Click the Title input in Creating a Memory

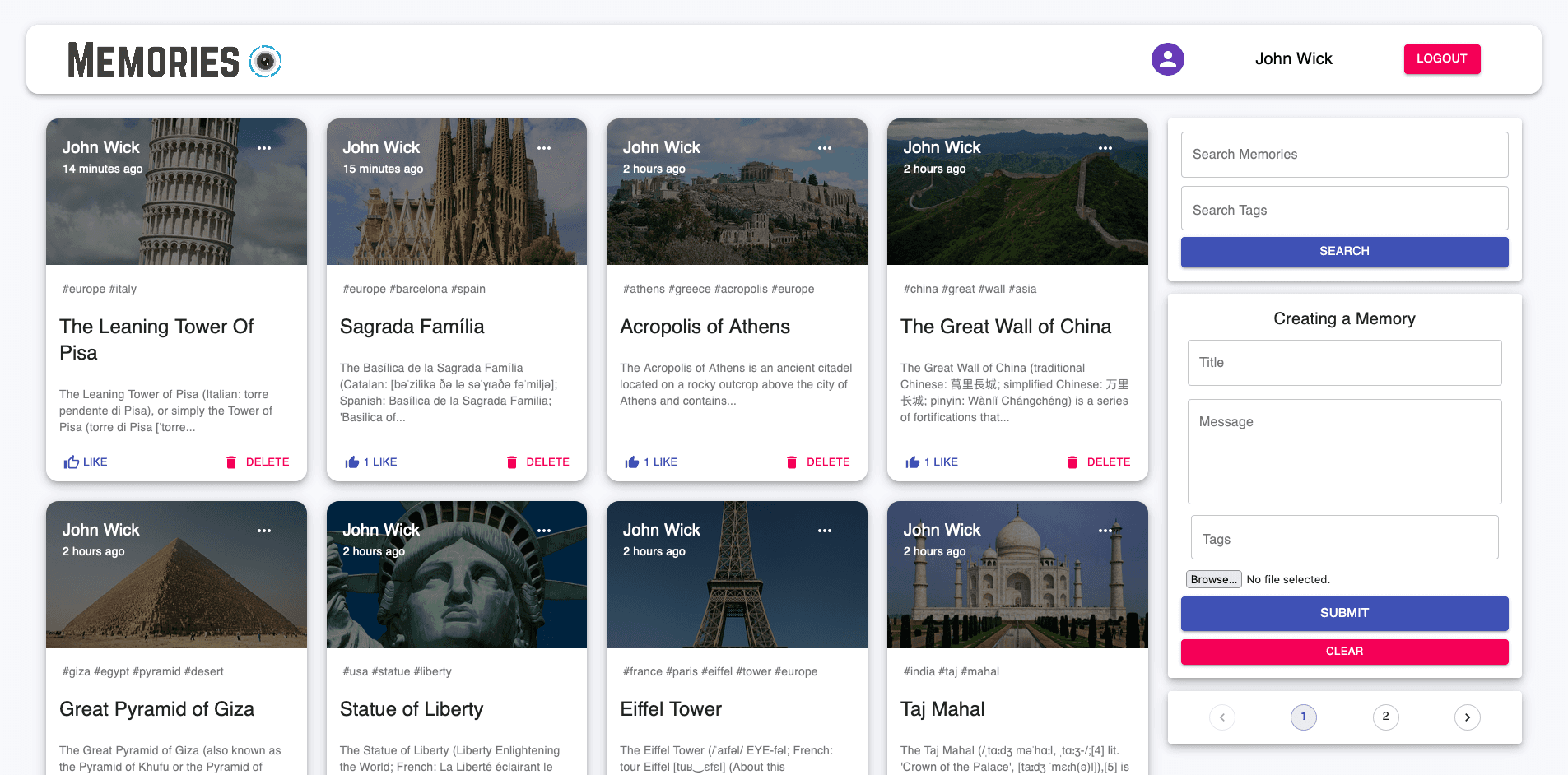click(1344, 362)
